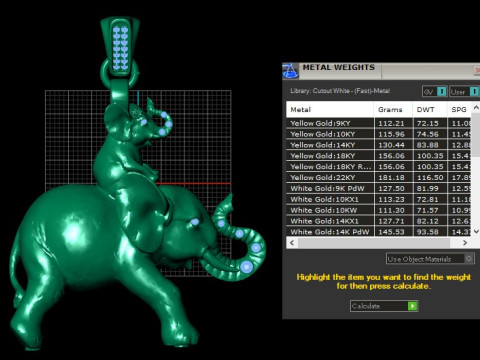Click the 130.44 grams value
480x360 pixels.
(391, 145)
